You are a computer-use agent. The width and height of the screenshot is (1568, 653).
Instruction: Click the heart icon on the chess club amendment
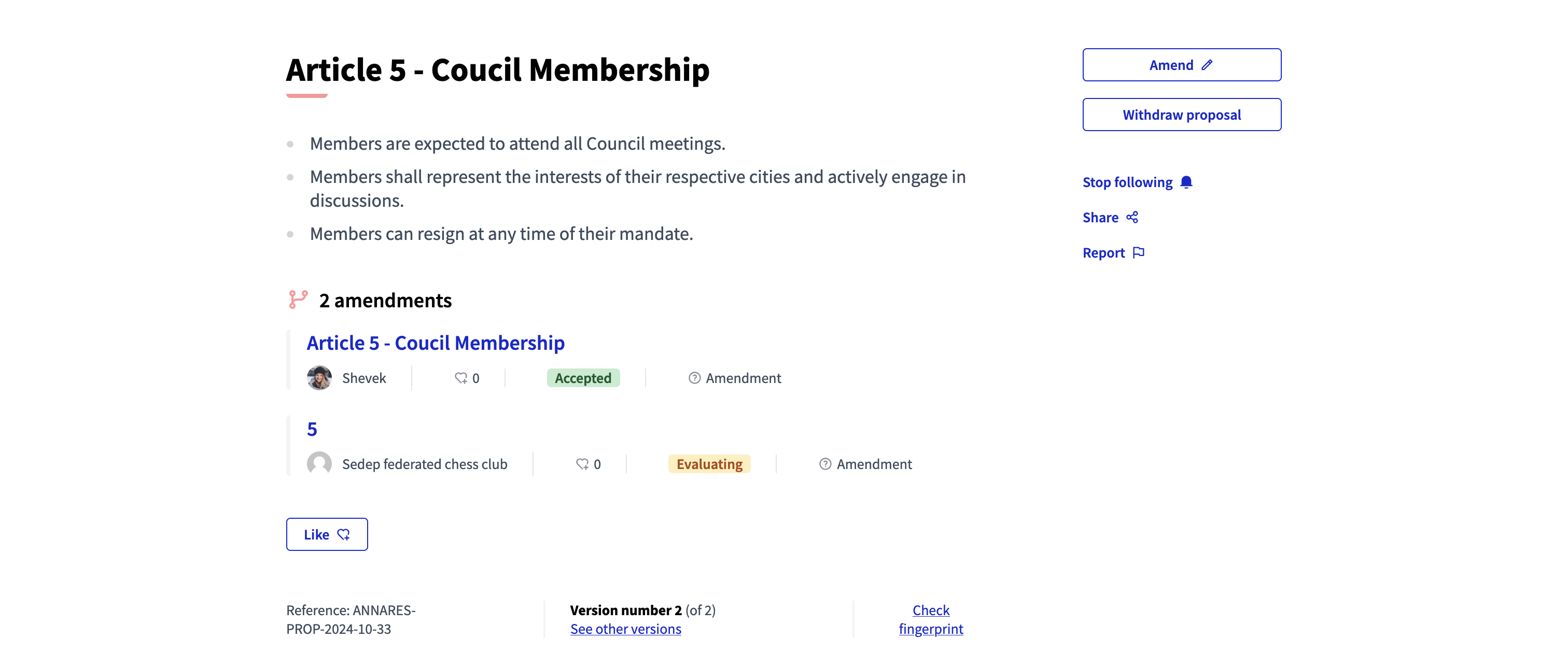click(x=582, y=464)
